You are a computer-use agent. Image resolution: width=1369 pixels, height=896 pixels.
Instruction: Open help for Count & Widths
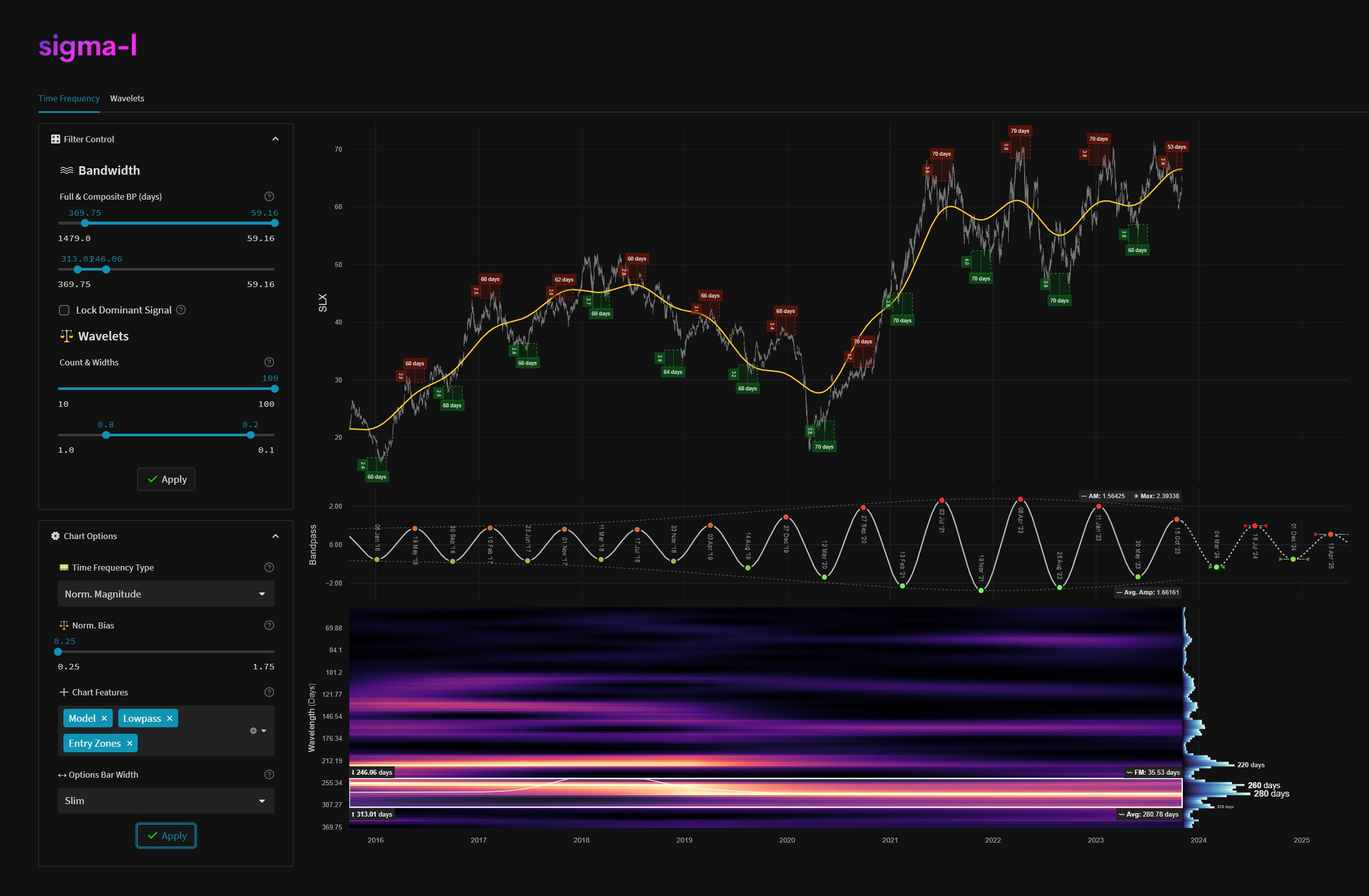click(269, 362)
